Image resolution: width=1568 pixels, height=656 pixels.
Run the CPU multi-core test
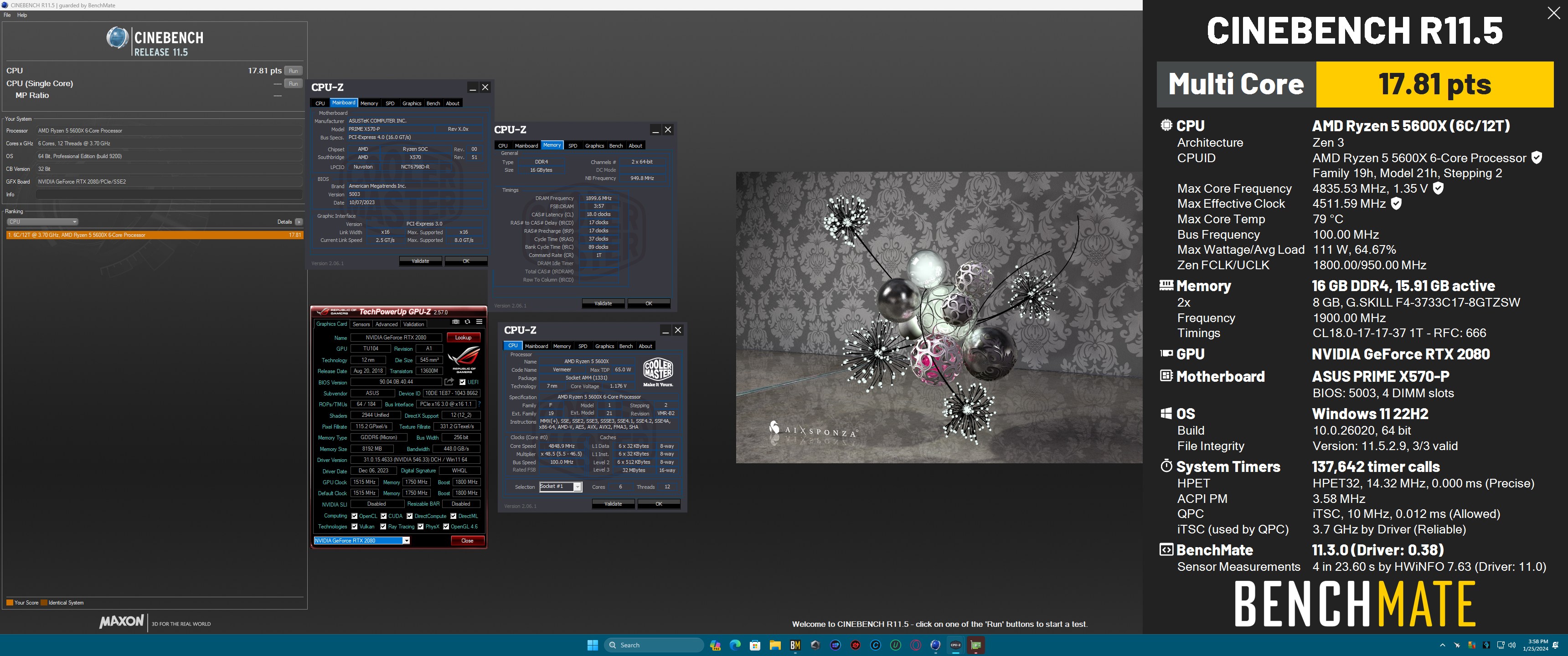click(294, 71)
